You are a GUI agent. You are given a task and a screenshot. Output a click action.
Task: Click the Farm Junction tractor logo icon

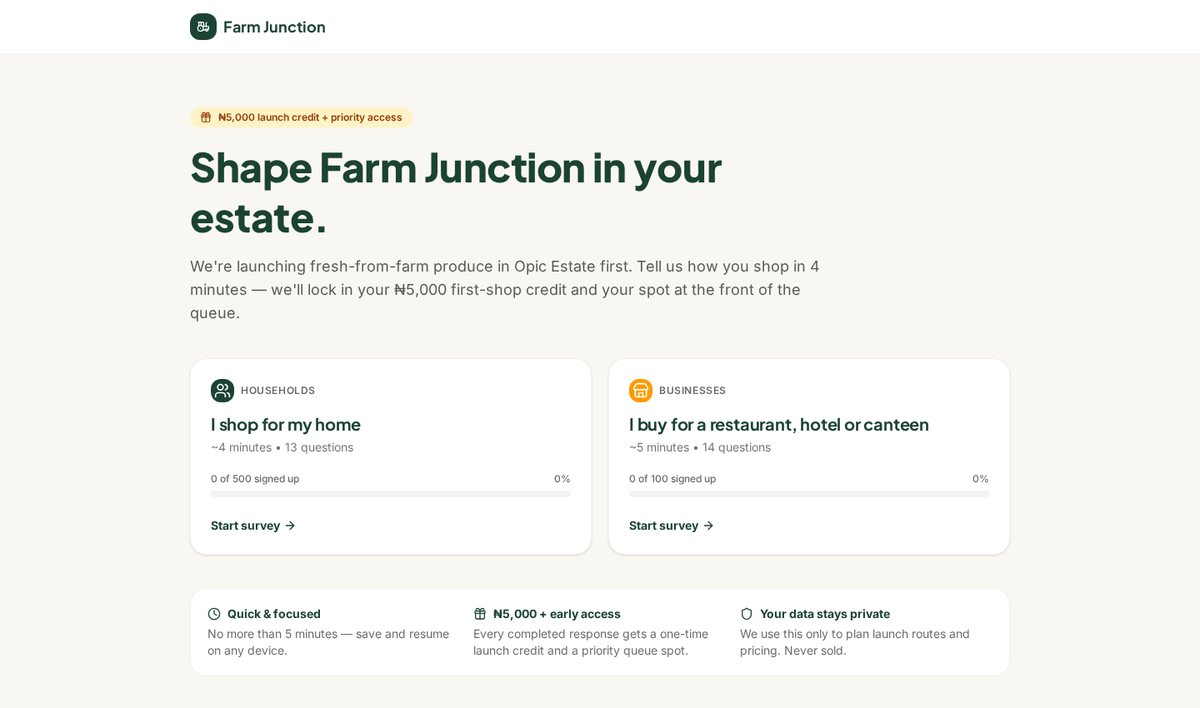(203, 27)
